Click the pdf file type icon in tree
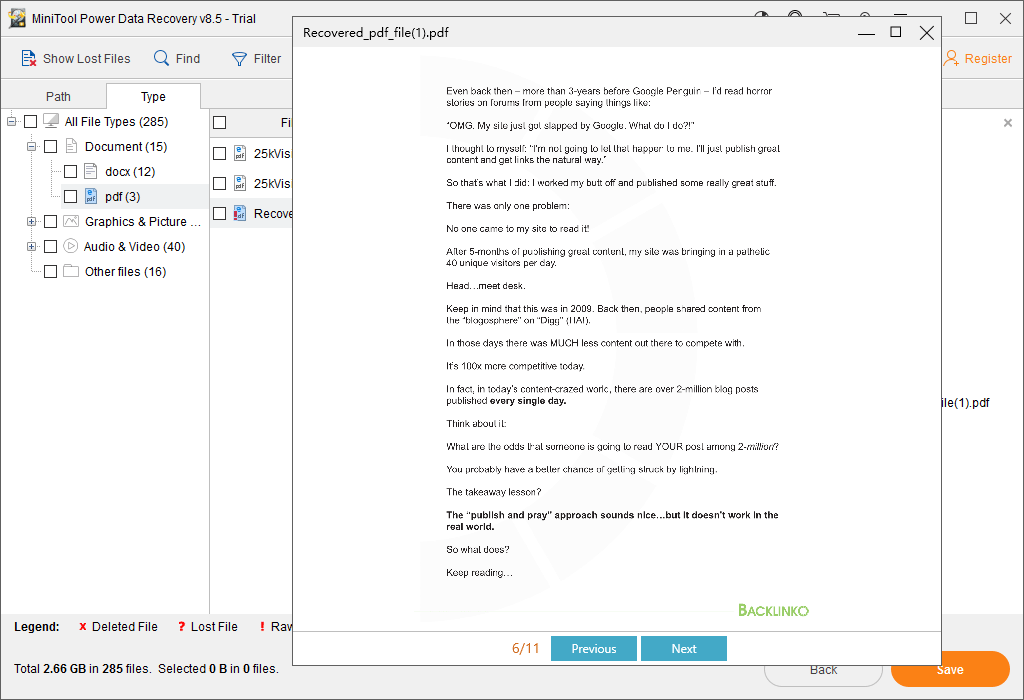 (91, 196)
